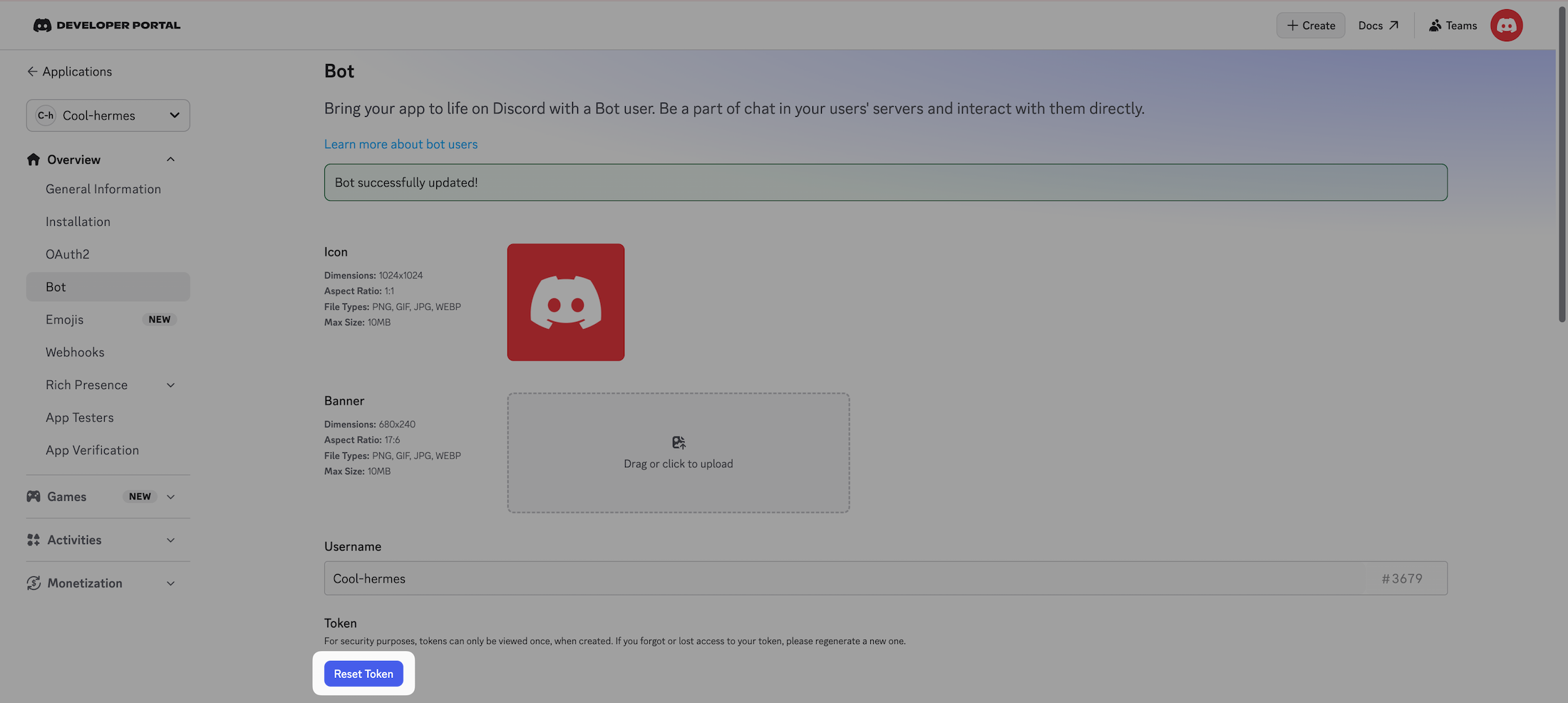Click the Bot successfully updated message

pyautogui.click(x=886, y=182)
